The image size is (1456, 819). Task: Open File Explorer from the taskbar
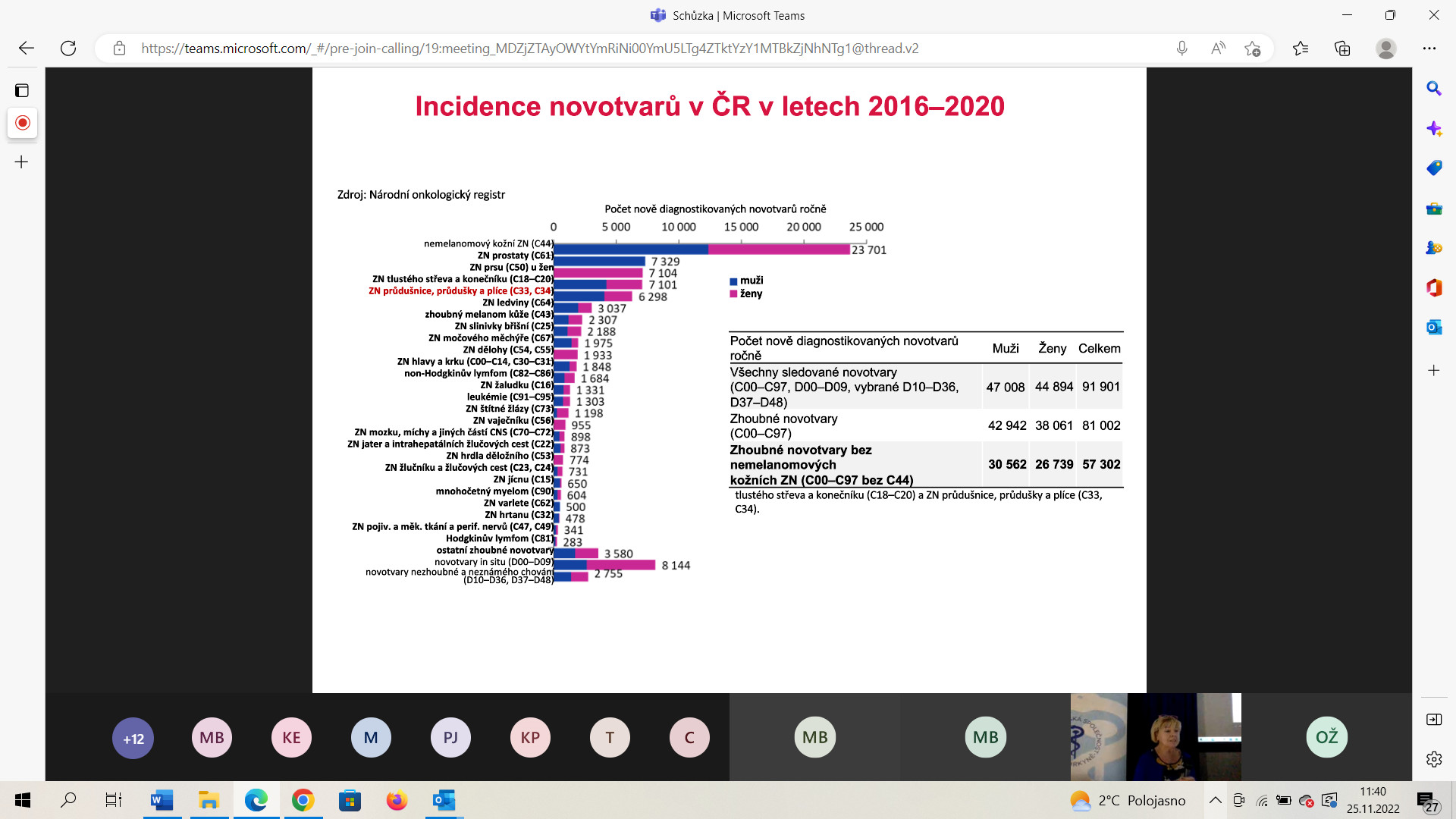coord(209,800)
